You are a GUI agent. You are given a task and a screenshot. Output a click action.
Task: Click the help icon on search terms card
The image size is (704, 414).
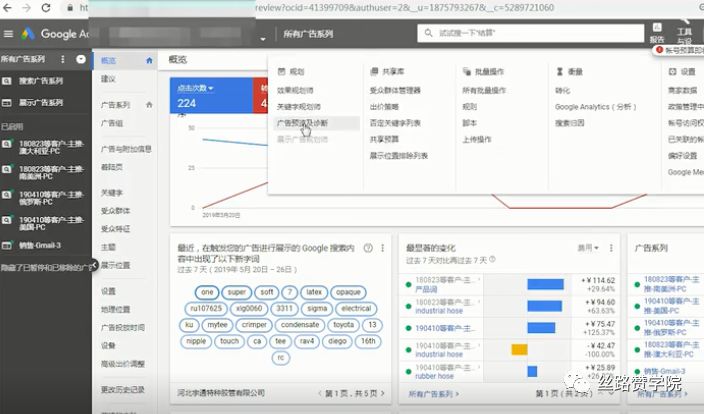pos(368,248)
